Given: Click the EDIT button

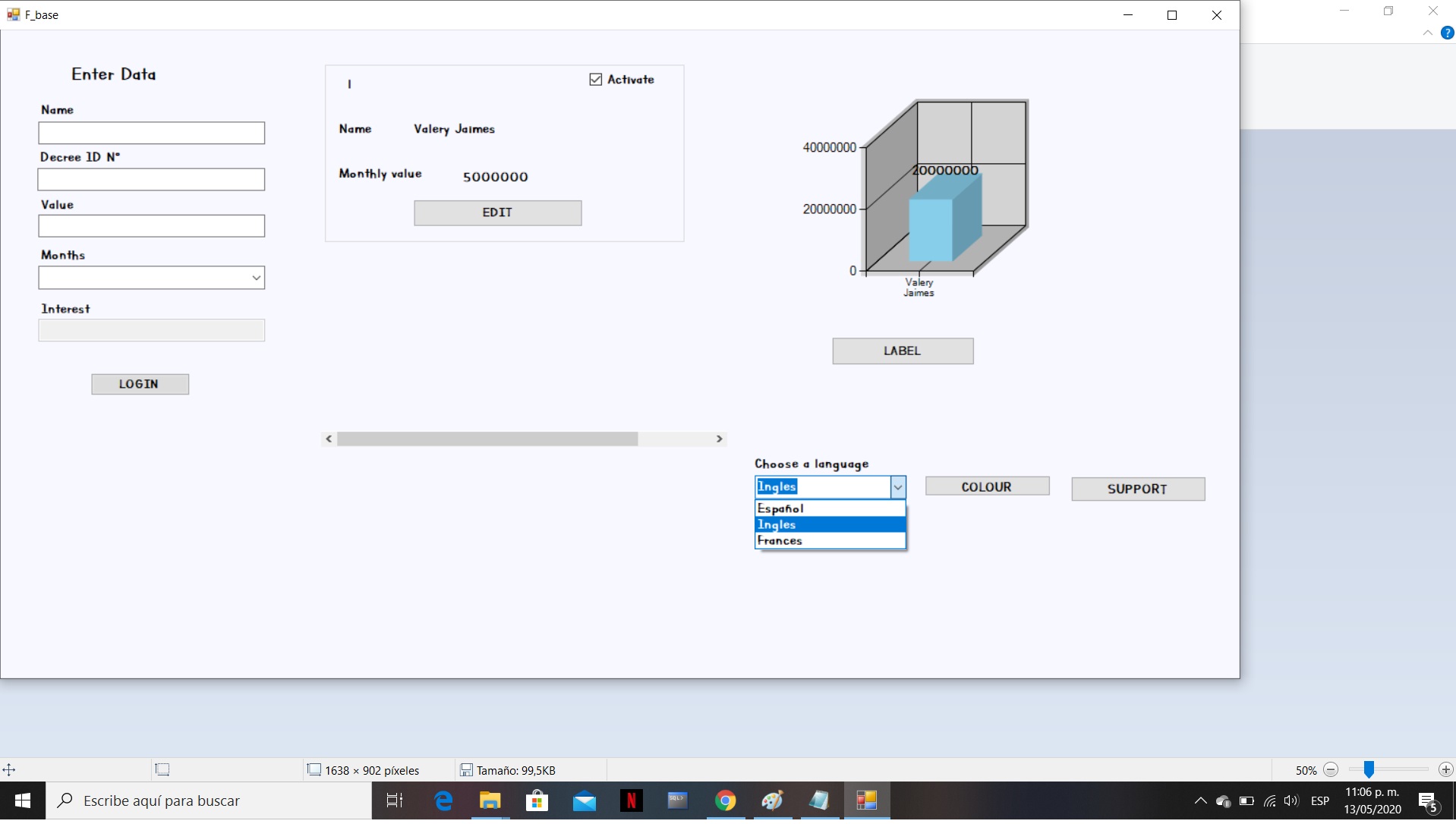Looking at the screenshot, I should pyautogui.click(x=498, y=212).
